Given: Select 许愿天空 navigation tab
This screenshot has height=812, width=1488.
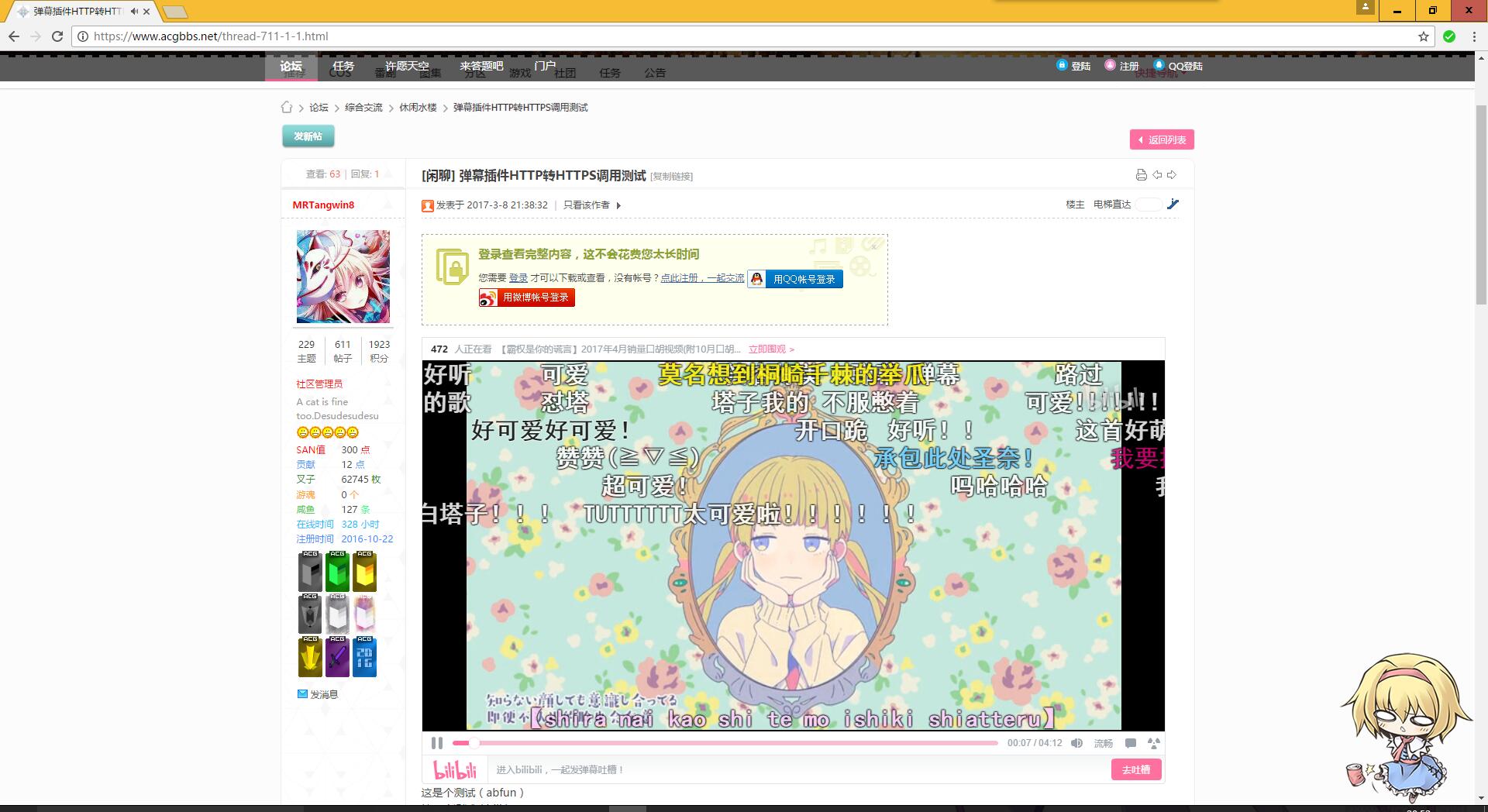Looking at the screenshot, I should point(407,67).
